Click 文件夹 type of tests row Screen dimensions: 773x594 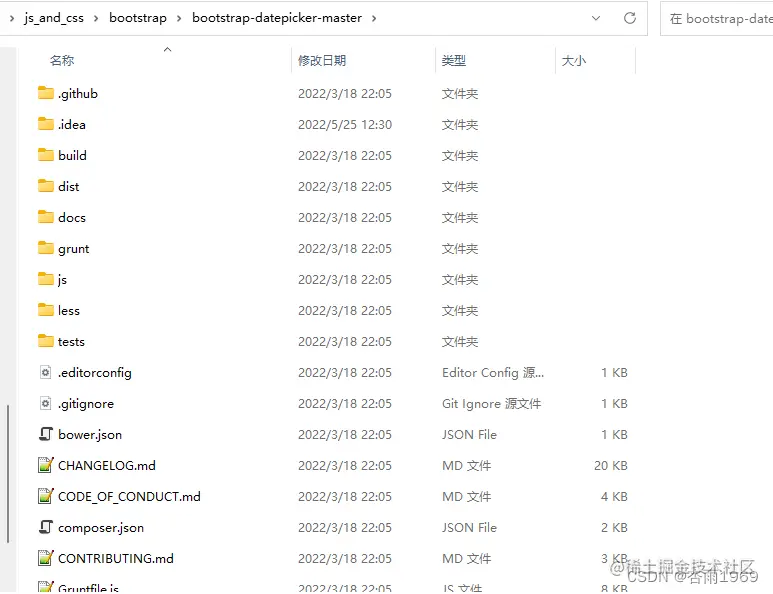click(x=459, y=342)
